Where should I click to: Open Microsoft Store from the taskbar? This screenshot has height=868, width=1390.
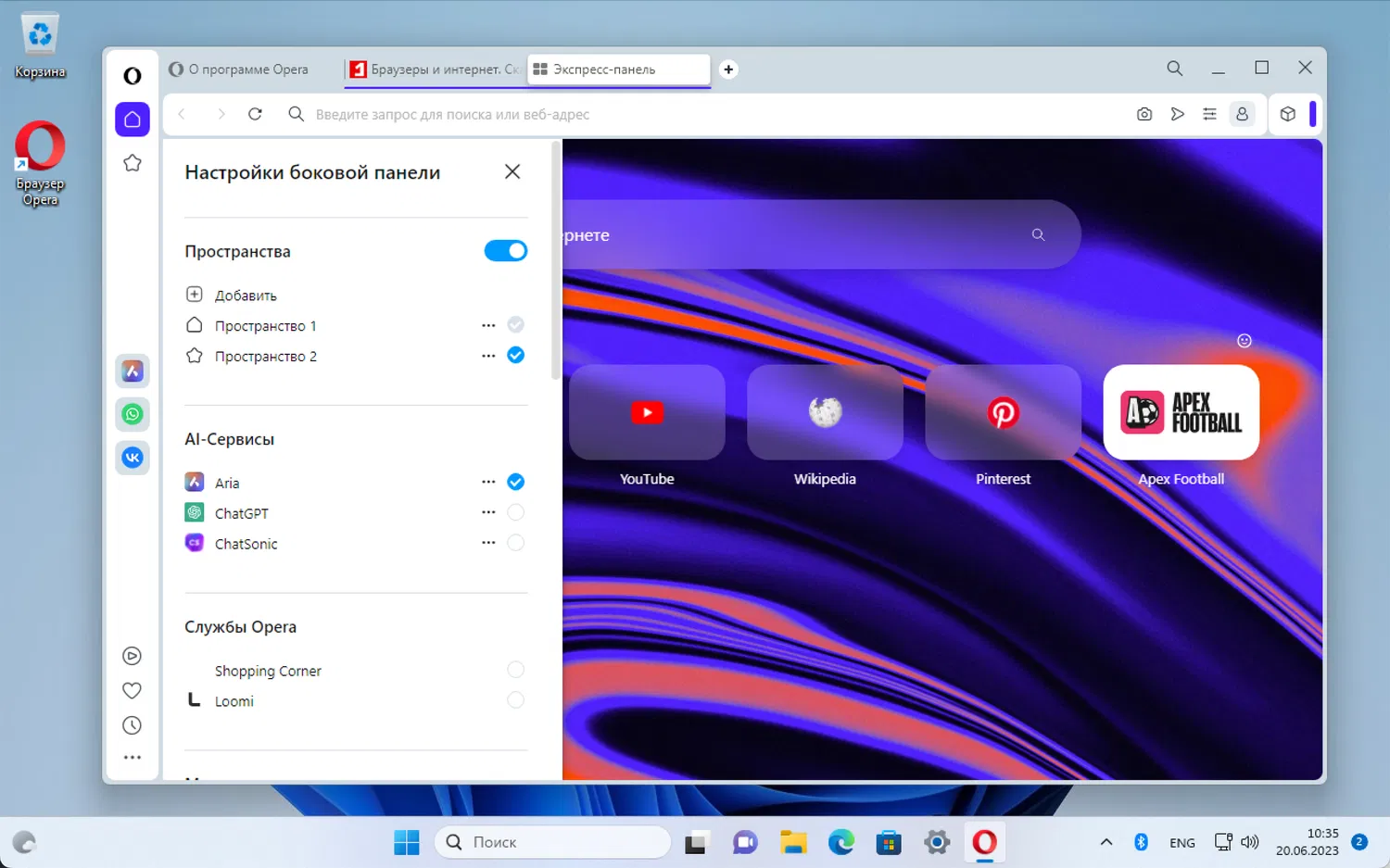[889, 842]
